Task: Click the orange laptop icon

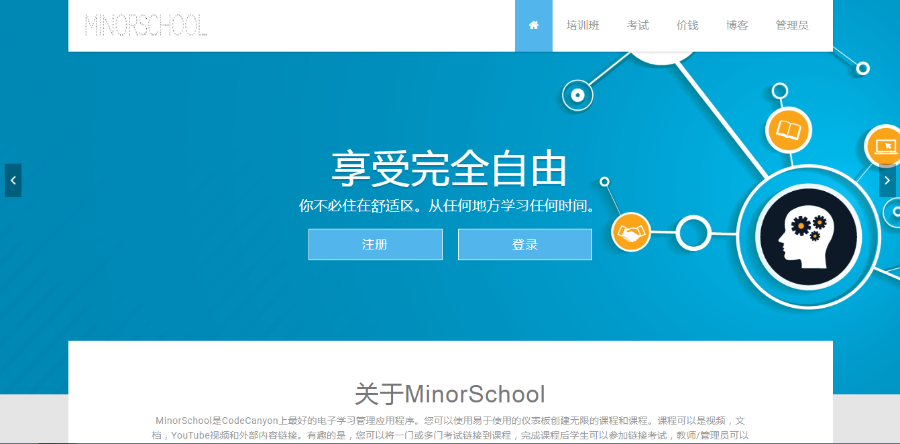Action: click(x=885, y=146)
